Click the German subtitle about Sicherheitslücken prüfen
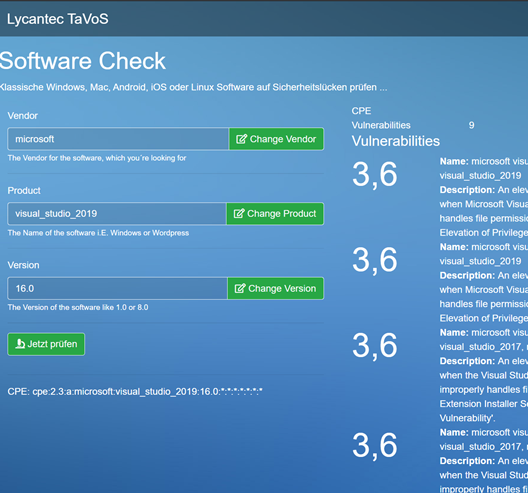 tap(194, 87)
